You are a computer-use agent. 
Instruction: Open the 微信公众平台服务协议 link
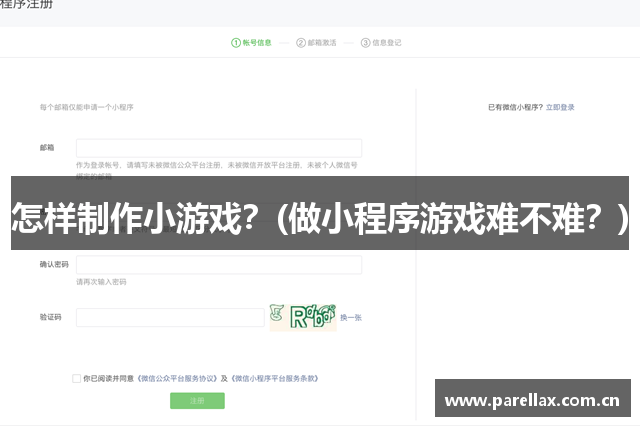(x=177, y=379)
